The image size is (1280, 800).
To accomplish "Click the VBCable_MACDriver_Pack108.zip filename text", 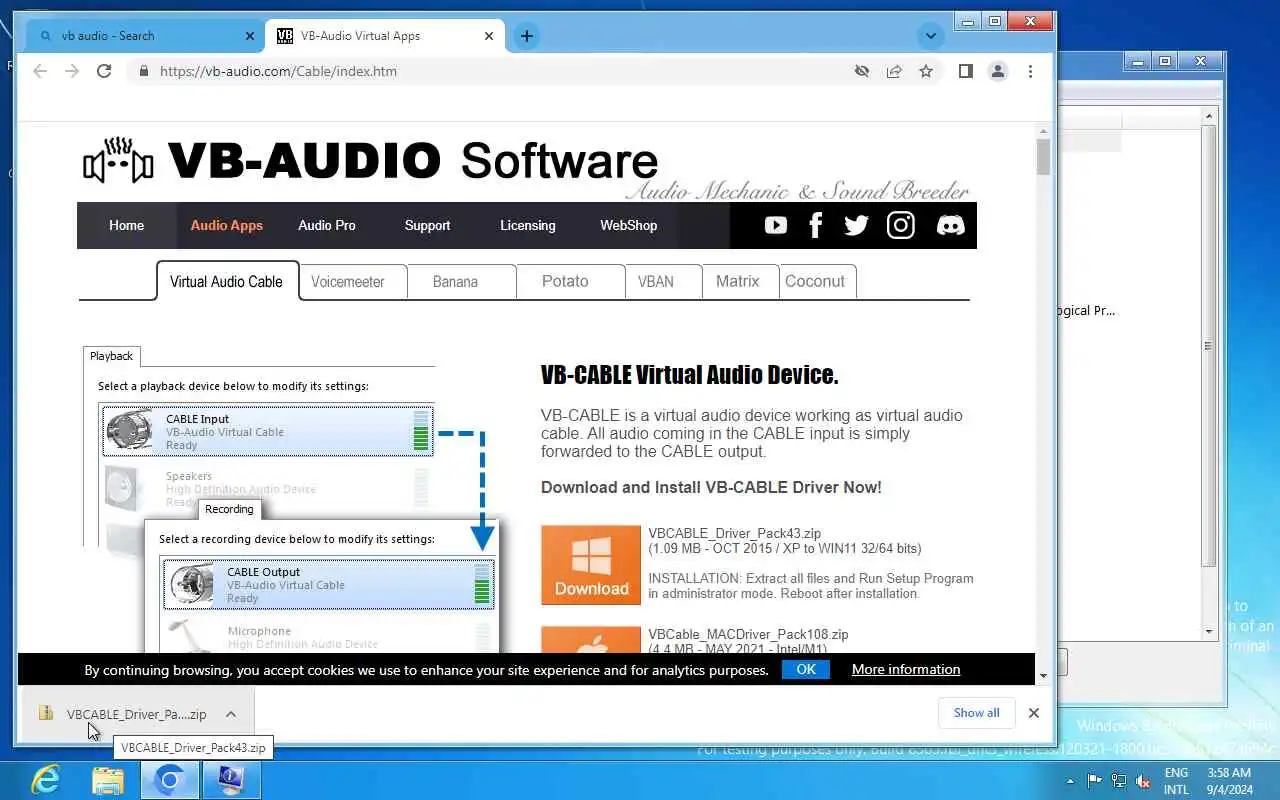I will (x=748, y=635).
